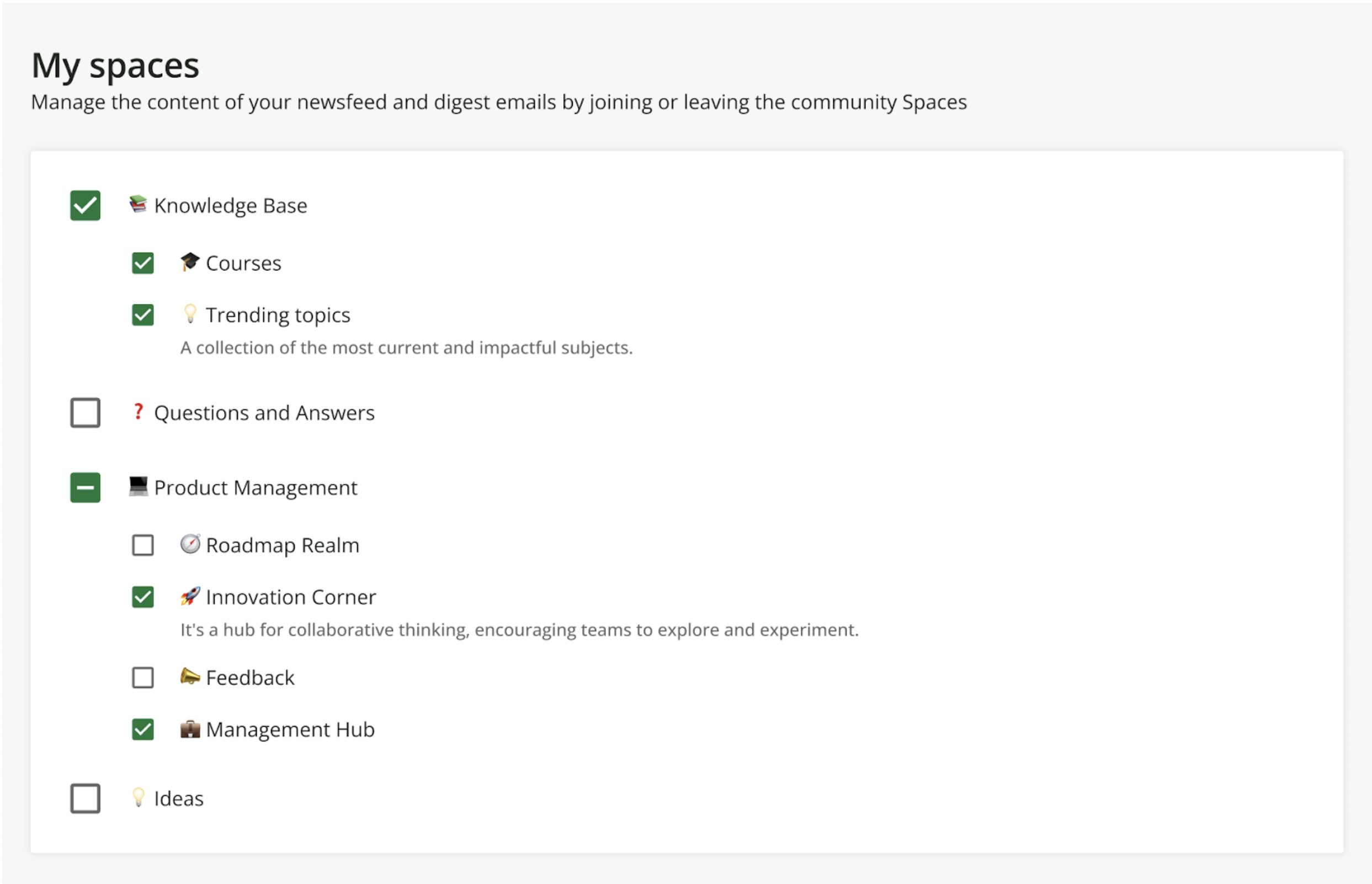1372x884 pixels.
Task: Click the light bulb icon beside Trending topics
Action: [189, 314]
